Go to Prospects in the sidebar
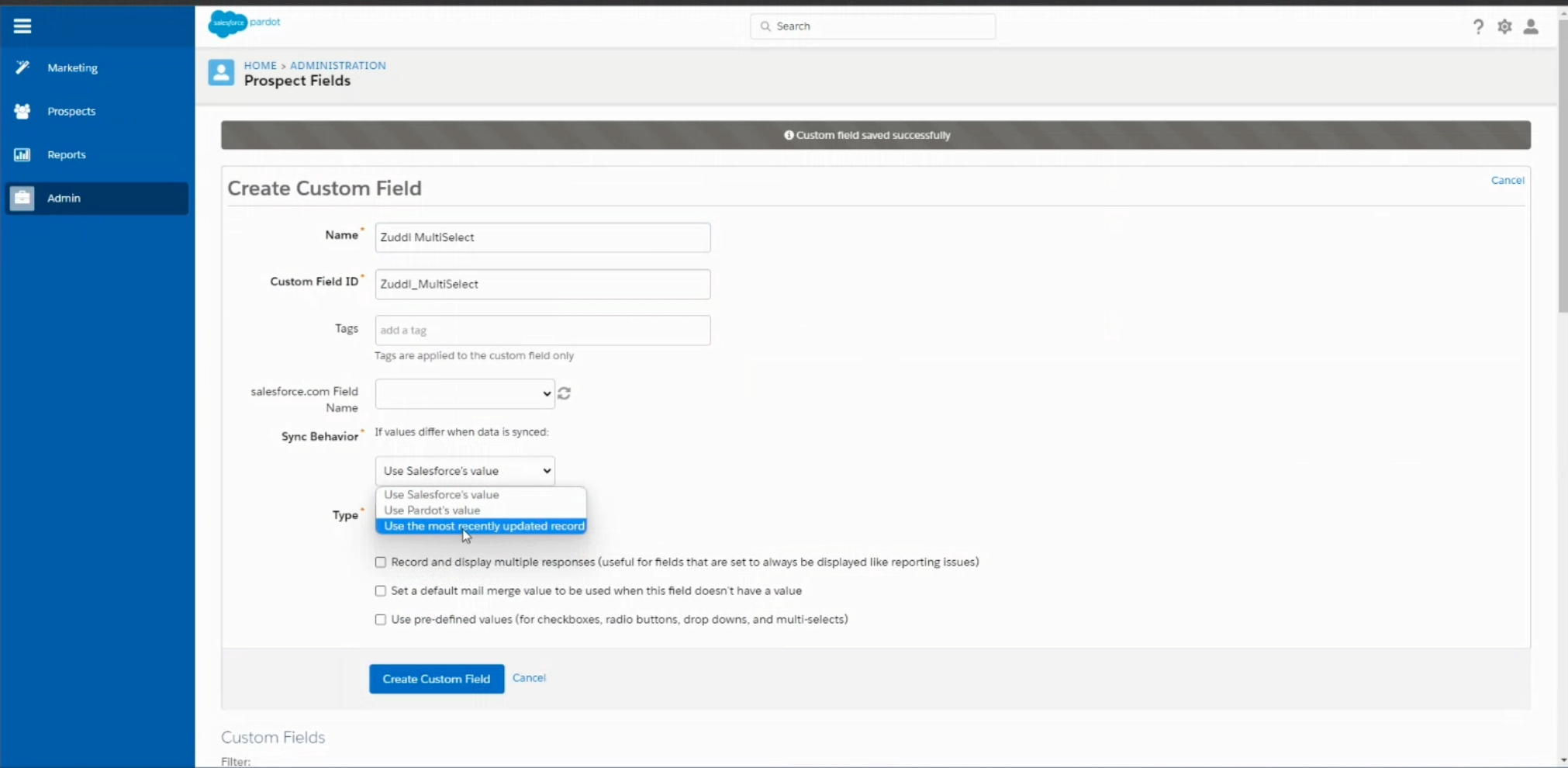Viewport: 1568px width, 768px height. (x=71, y=112)
